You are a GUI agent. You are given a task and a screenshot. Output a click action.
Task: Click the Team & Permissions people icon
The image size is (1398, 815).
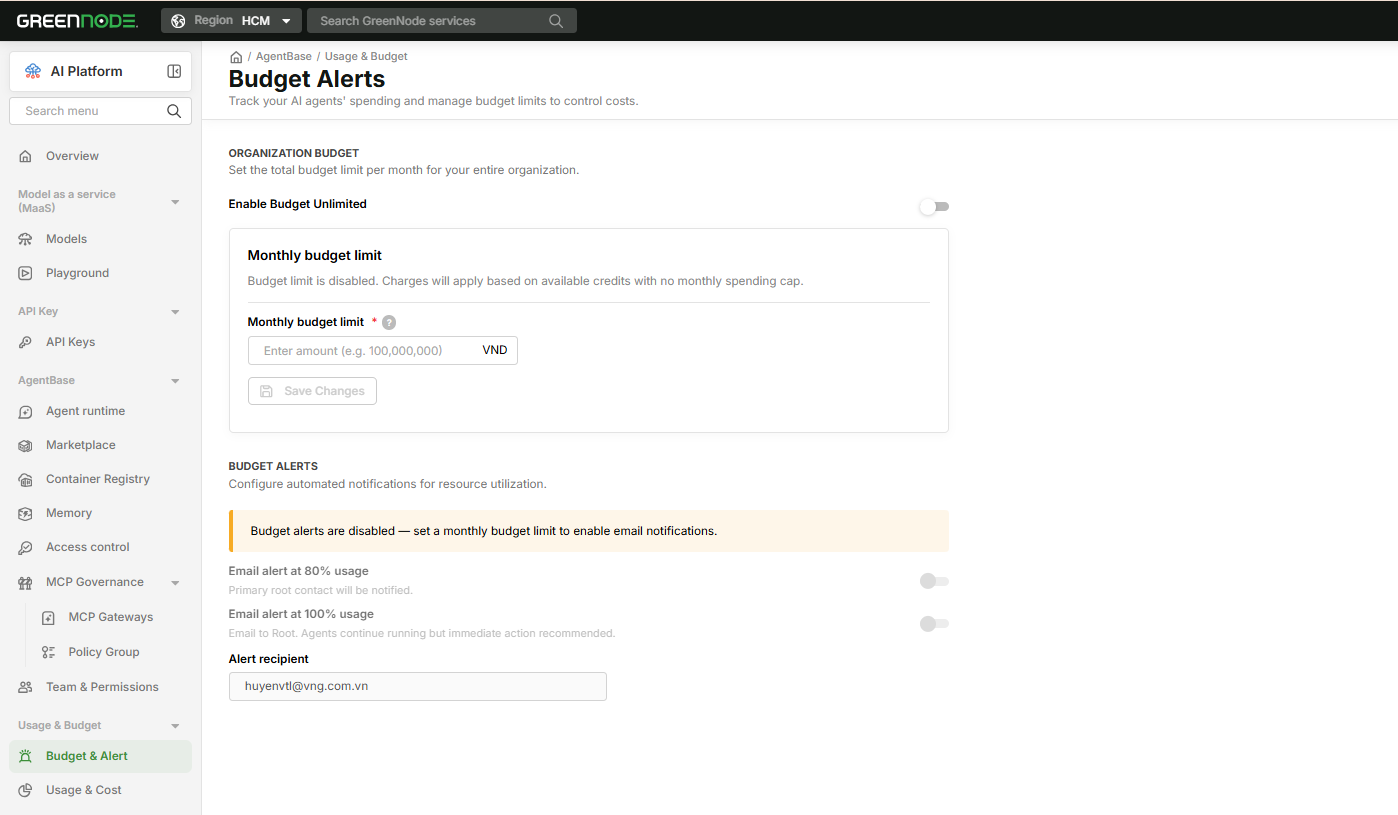(26, 687)
